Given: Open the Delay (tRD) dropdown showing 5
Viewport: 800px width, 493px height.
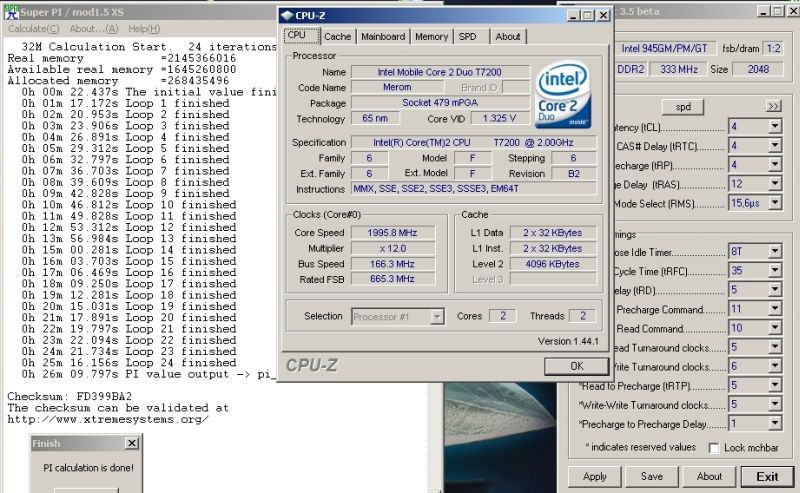Looking at the screenshot, I should point(774,289).
